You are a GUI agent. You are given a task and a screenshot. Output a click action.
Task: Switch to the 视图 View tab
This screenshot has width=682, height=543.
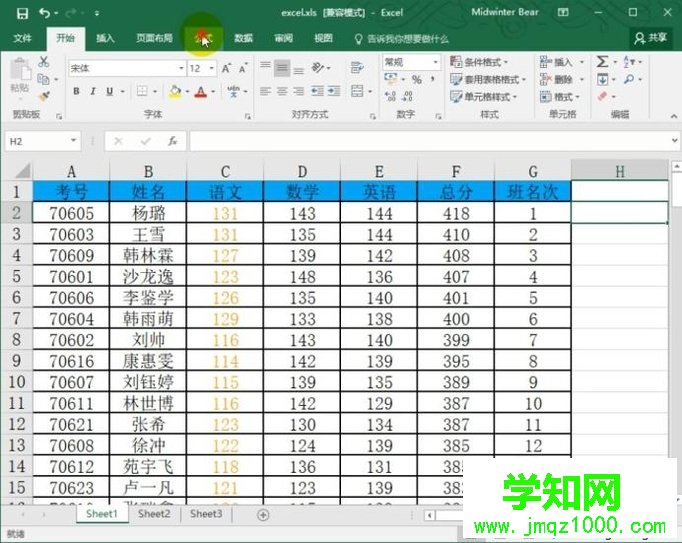[x=323, y=39]
